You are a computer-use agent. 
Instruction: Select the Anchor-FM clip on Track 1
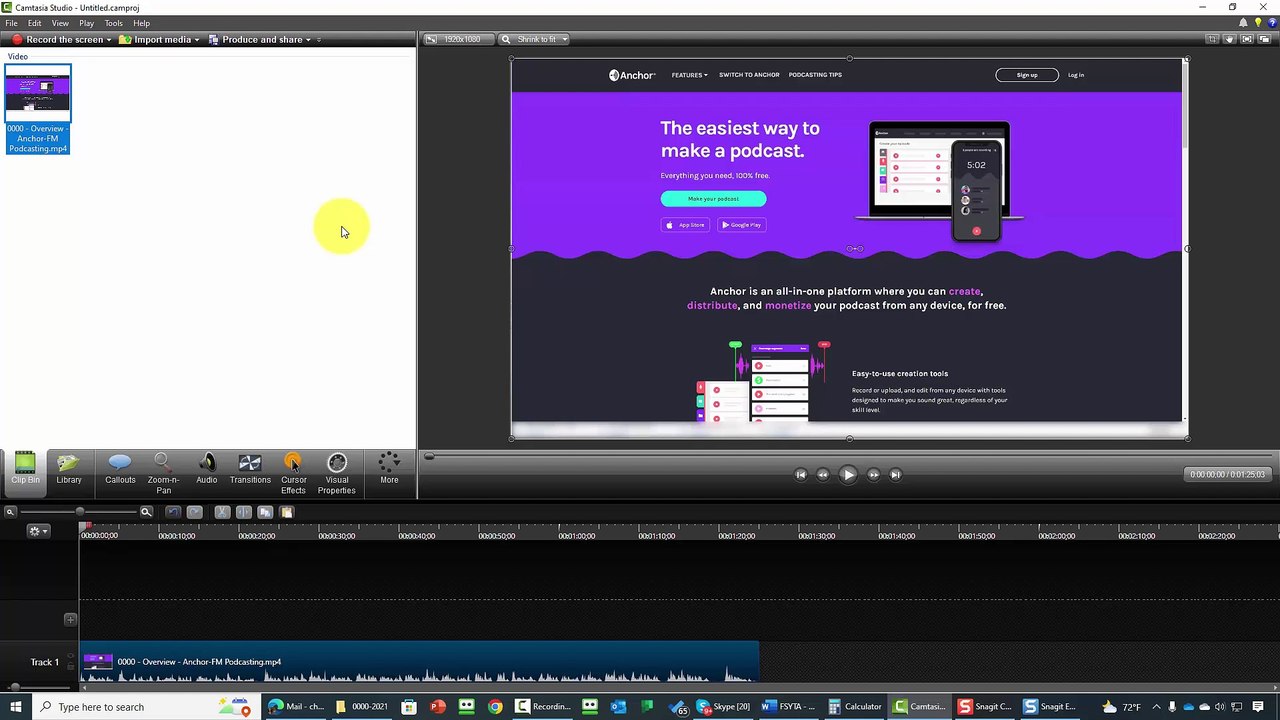pyautogui.click(x=420, y=662)
